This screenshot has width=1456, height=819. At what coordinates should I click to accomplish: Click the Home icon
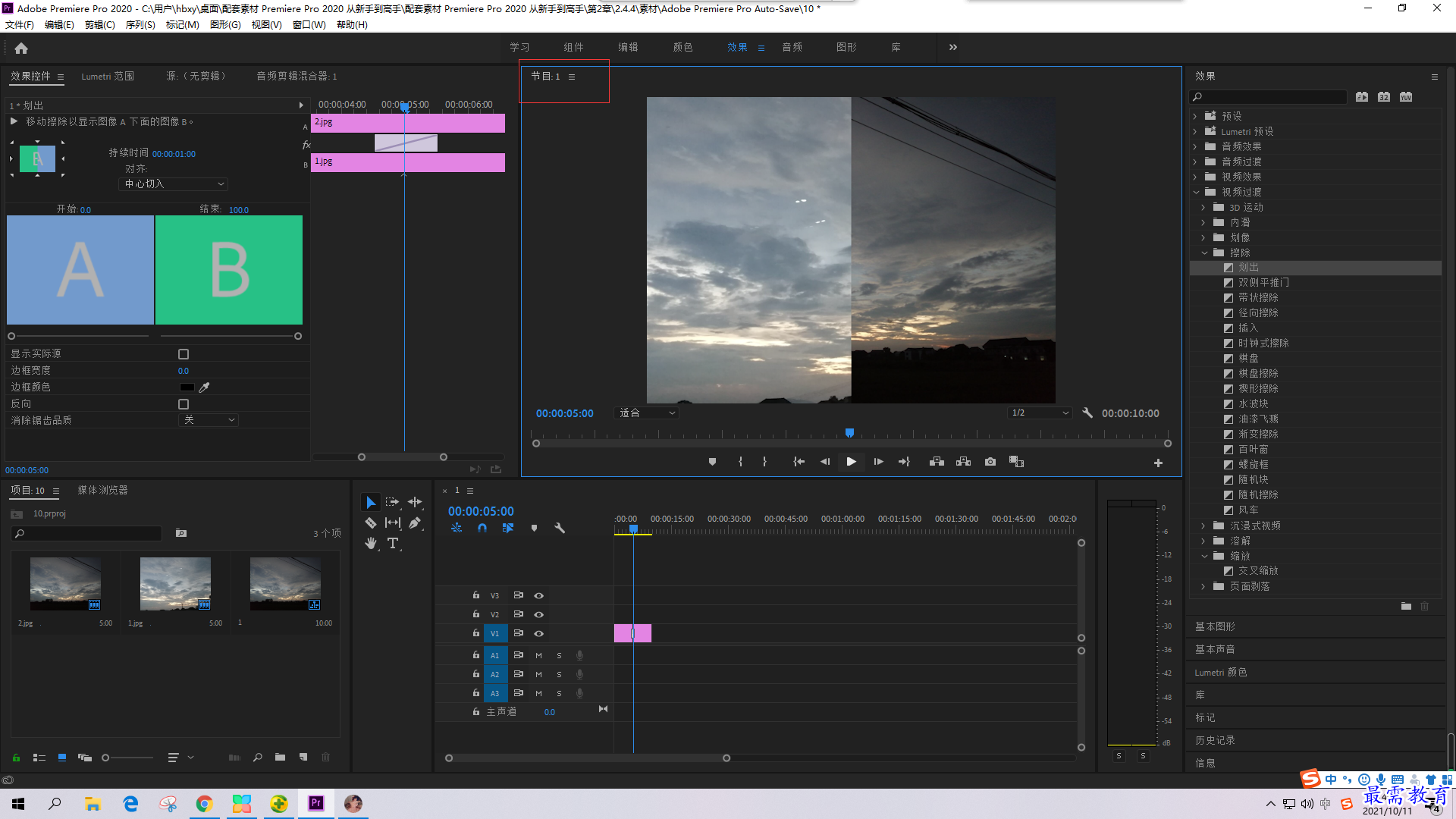(x=21, y=48)
